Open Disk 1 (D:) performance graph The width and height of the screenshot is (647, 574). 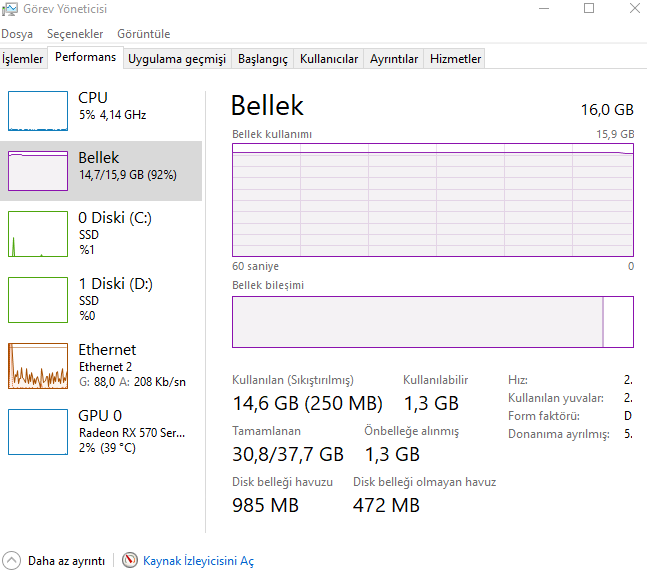coord(38,299)
